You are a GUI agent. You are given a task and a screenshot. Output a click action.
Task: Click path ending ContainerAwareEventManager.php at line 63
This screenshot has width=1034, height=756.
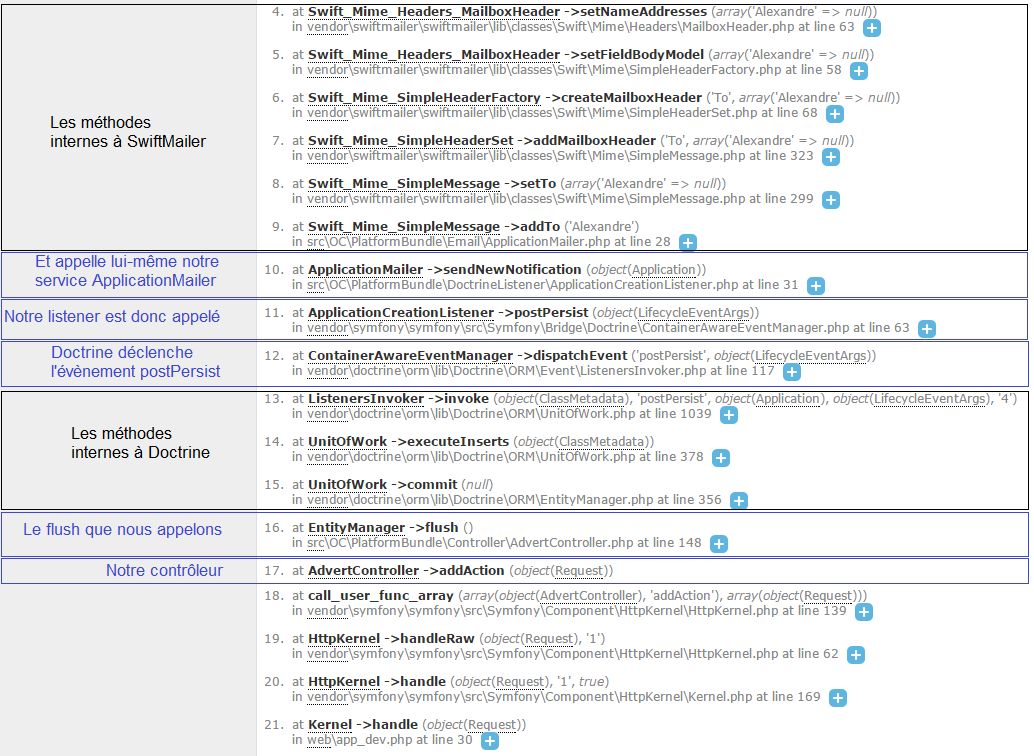[578, 327]
